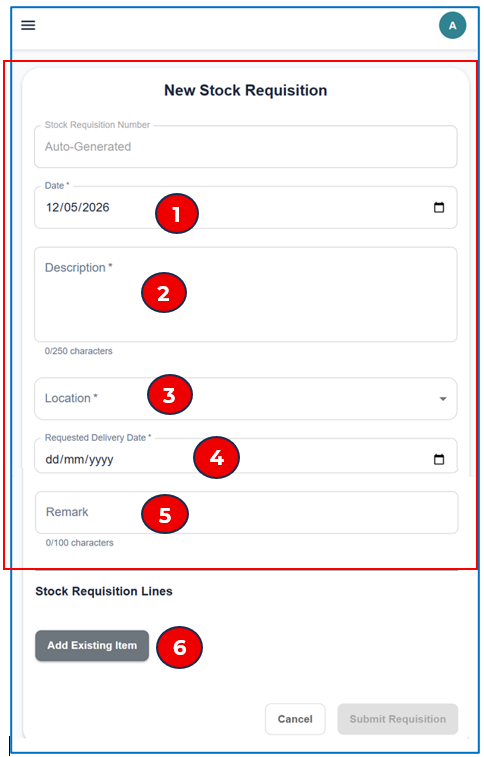The image size is (484, 757).
Task: Expand the Location dropdown arrow
Action: [443, 399]
